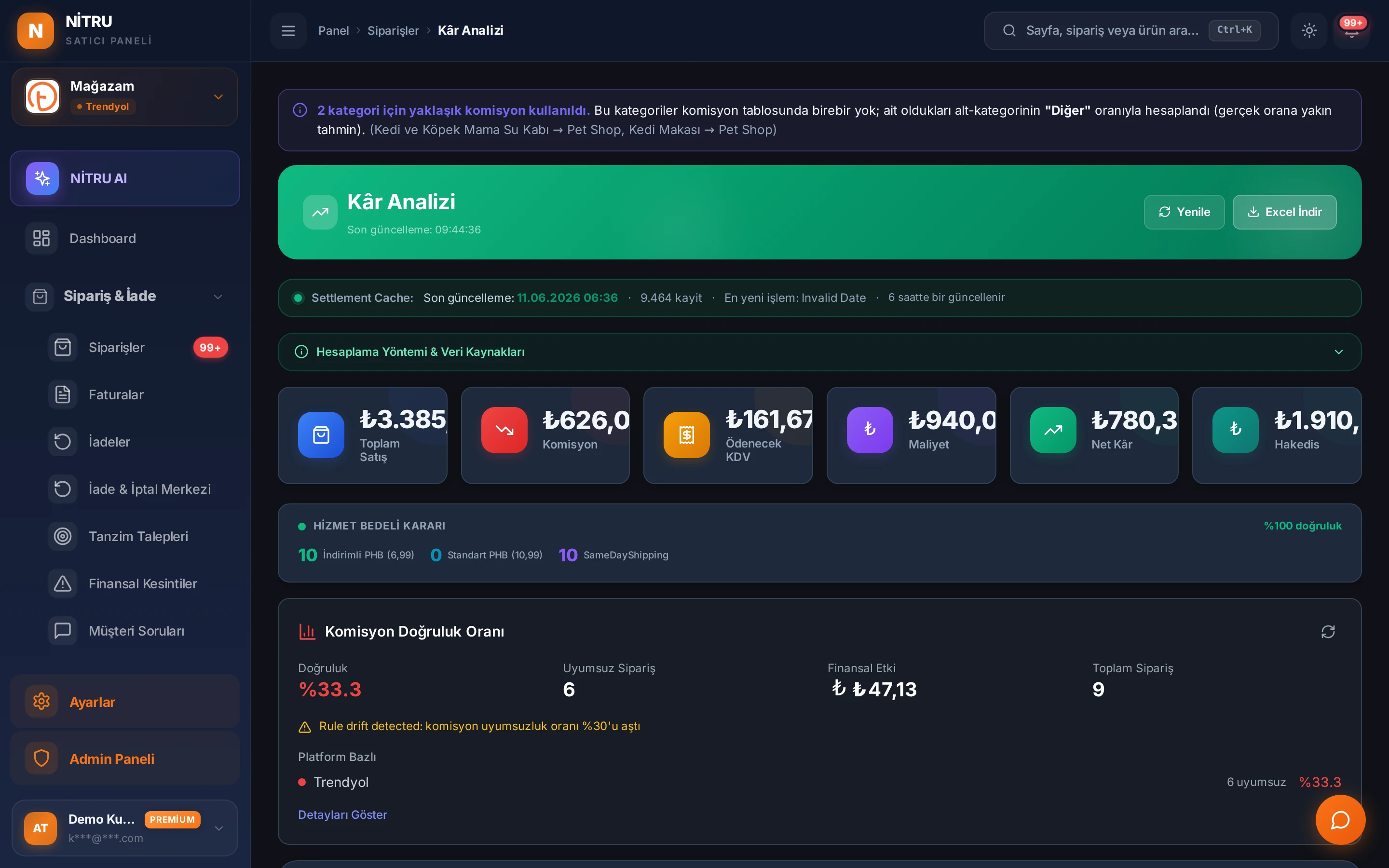This screenshot has height=868, width=1389.
Task: Click the Detayları Göster link
Action: pos(342,814)
